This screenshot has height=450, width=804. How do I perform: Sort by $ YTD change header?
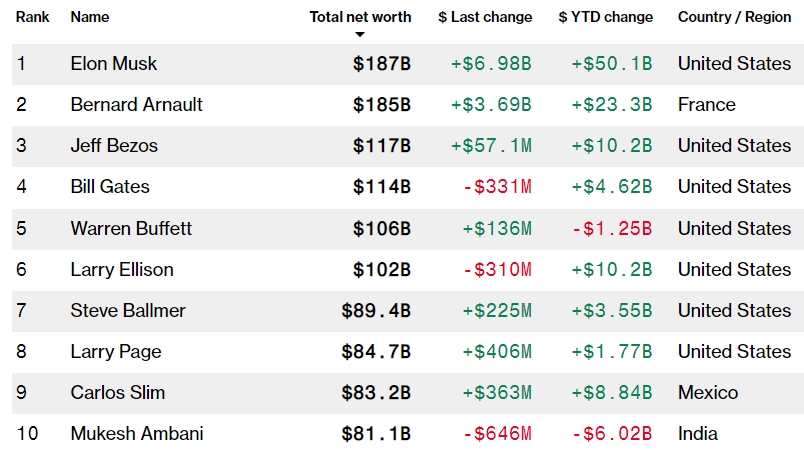pos(606,17)
